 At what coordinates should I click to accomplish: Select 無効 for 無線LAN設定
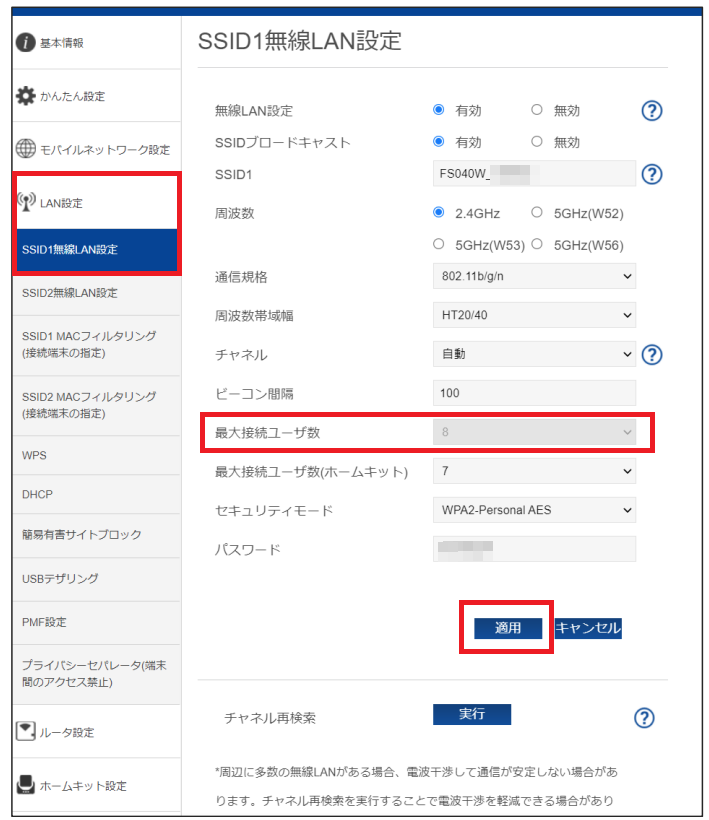coord(536,110)
